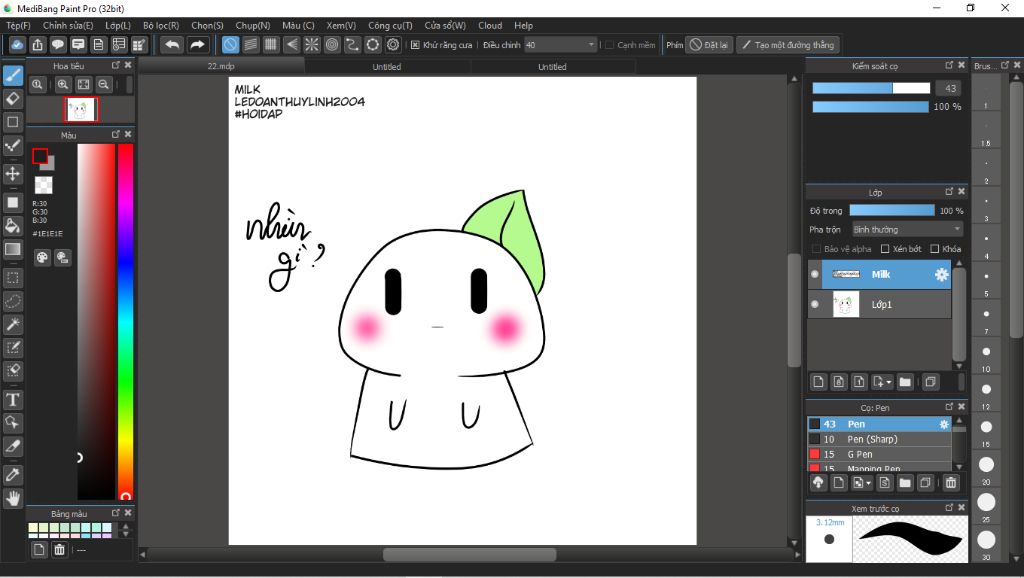
Task: Open the Tệp(F) menu
Action: 18,25
